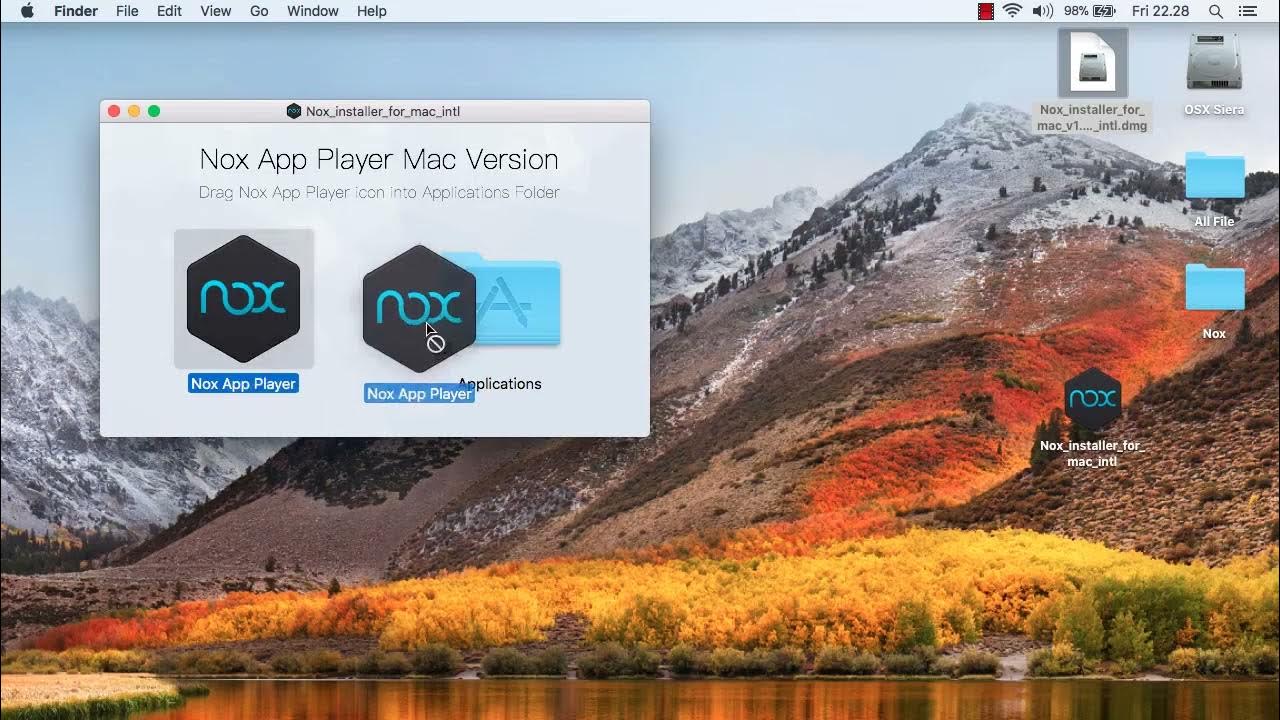Click the Nox icon in the installer title bar
The image size is (1280, 720).
(294, 111)
